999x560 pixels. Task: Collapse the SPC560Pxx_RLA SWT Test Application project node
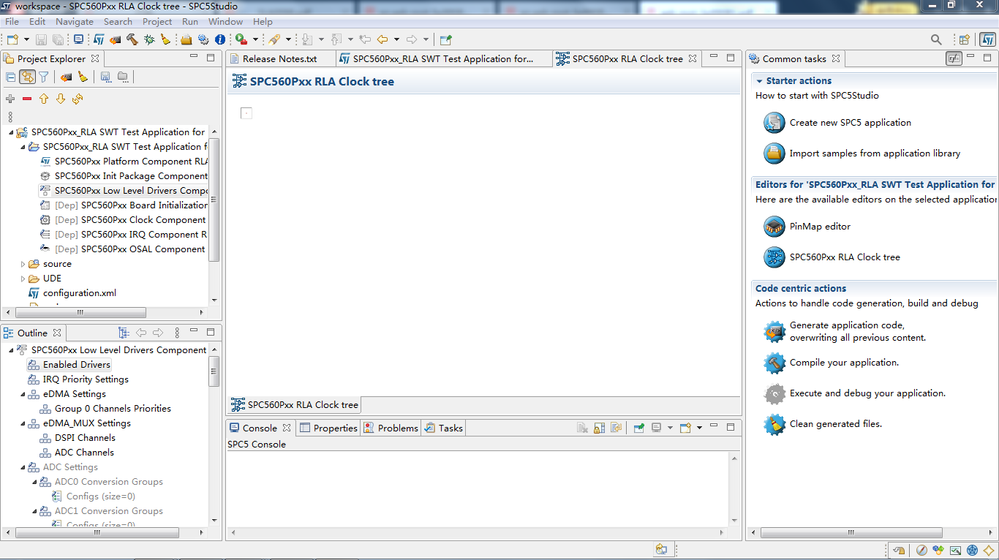(x=11, y=133)
